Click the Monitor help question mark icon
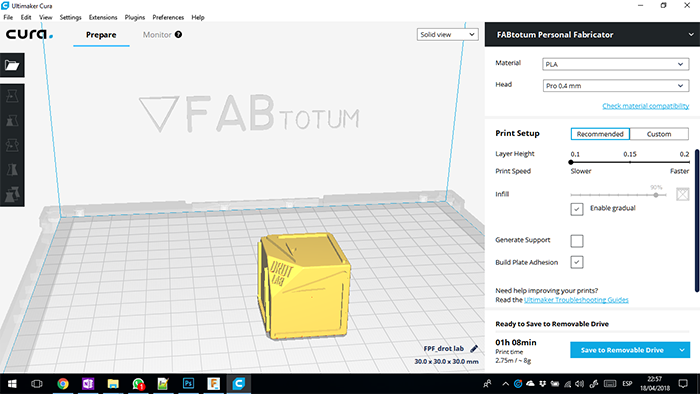This screenshot has width=700, height=394. click(x=178, y=34)
